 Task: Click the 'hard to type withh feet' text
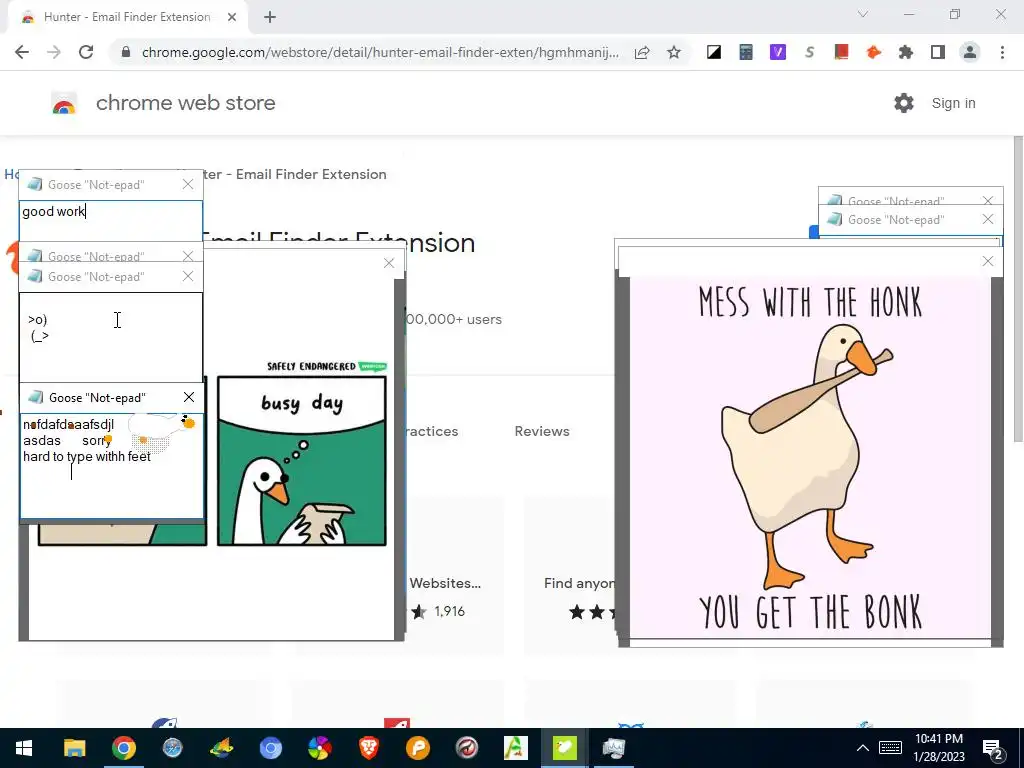[87, 456]
